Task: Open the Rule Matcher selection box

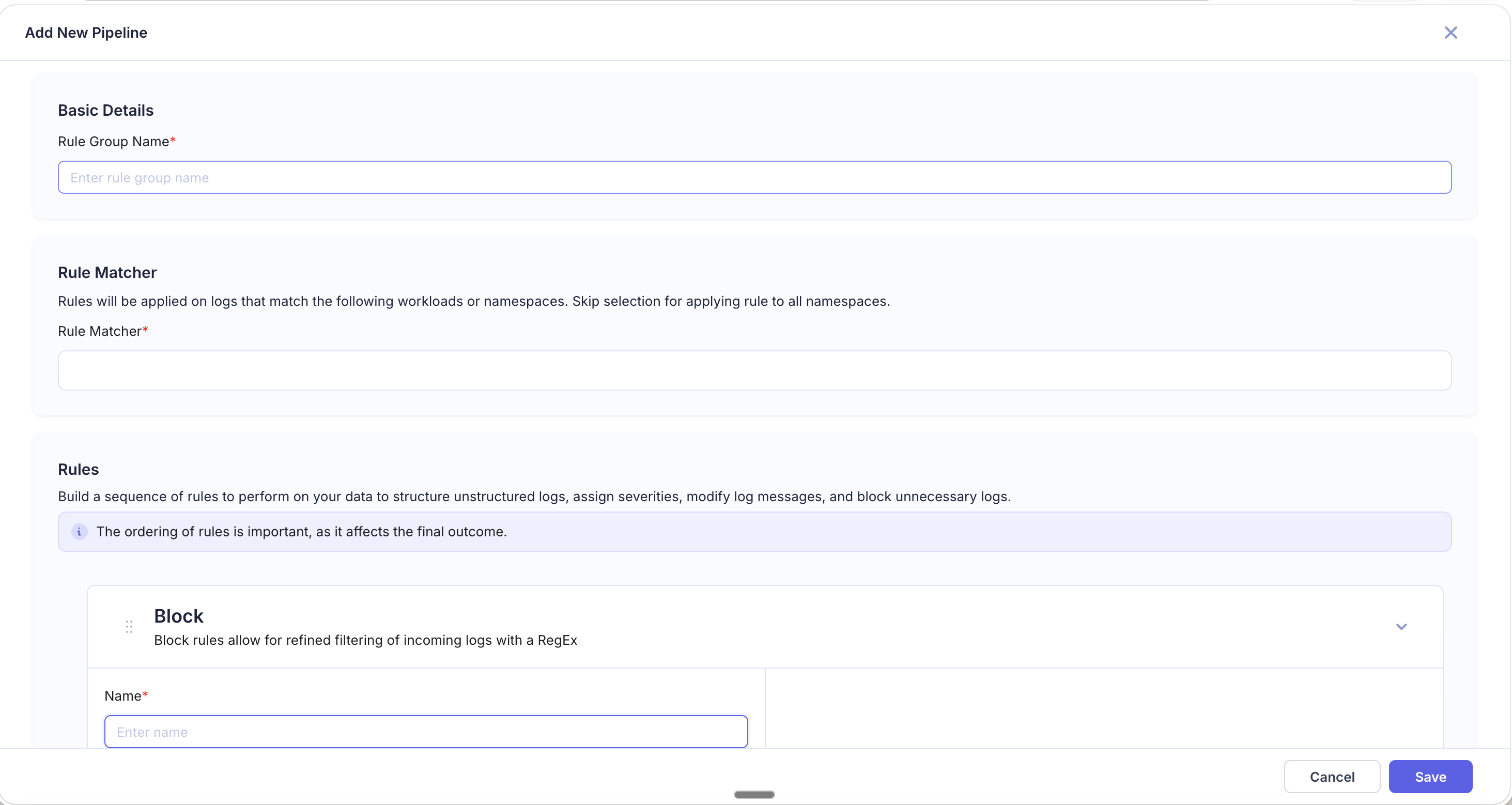Action: pos(754,370)
